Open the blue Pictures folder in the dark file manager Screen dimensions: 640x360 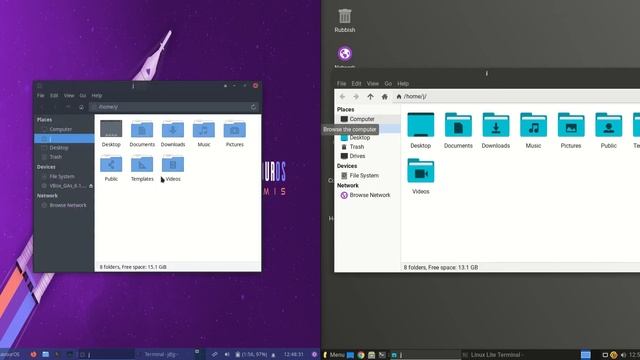tap(235, 130)
